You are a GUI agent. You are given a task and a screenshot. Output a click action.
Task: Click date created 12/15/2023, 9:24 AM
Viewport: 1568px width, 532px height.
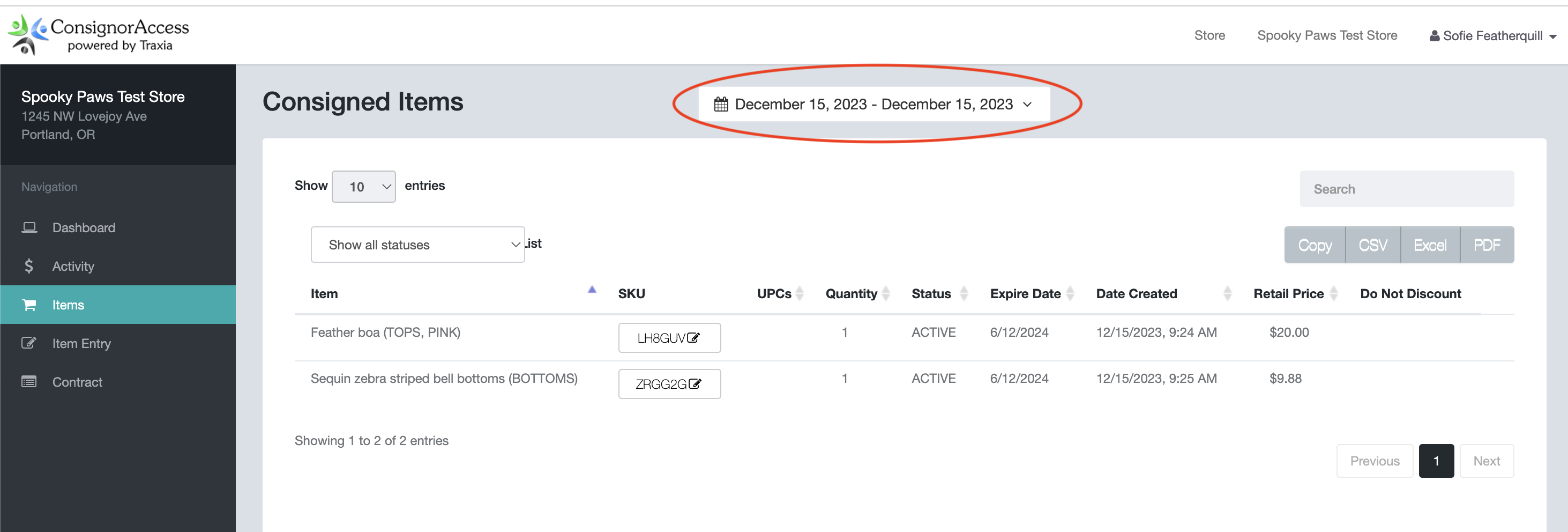pos(1156,332)
